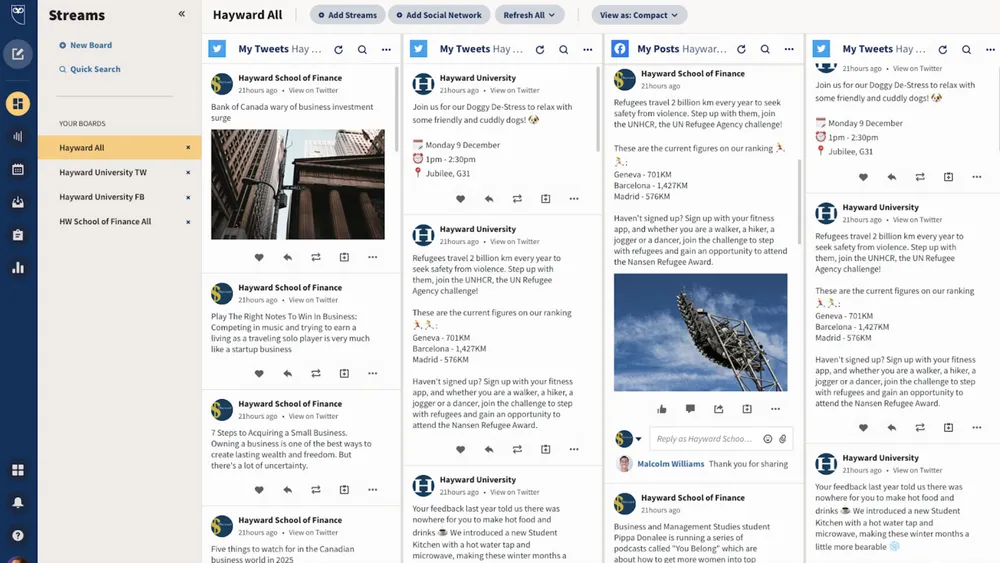
Task: Click the 'Reply as Hayward School' input field
Action: tap(705, 439)
